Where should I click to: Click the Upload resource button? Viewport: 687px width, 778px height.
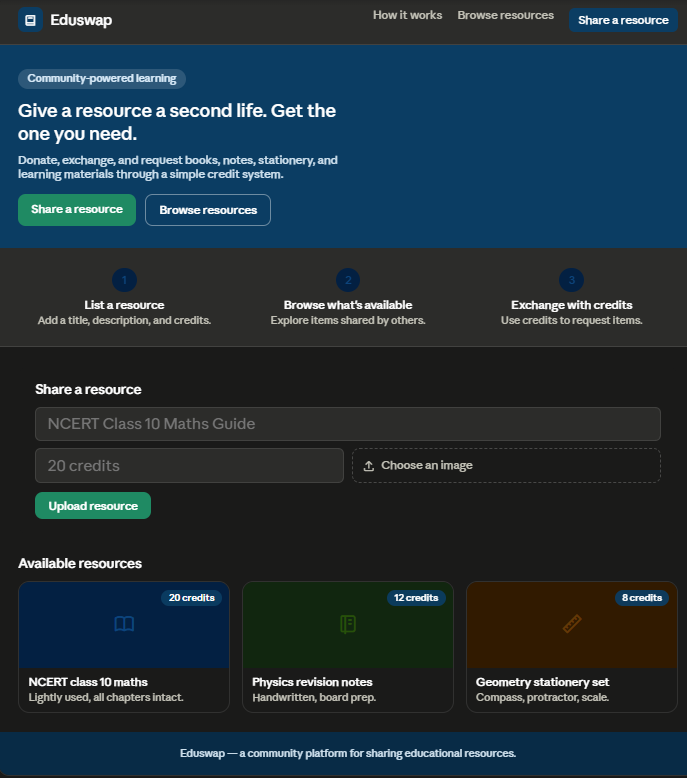pos(93,506)
